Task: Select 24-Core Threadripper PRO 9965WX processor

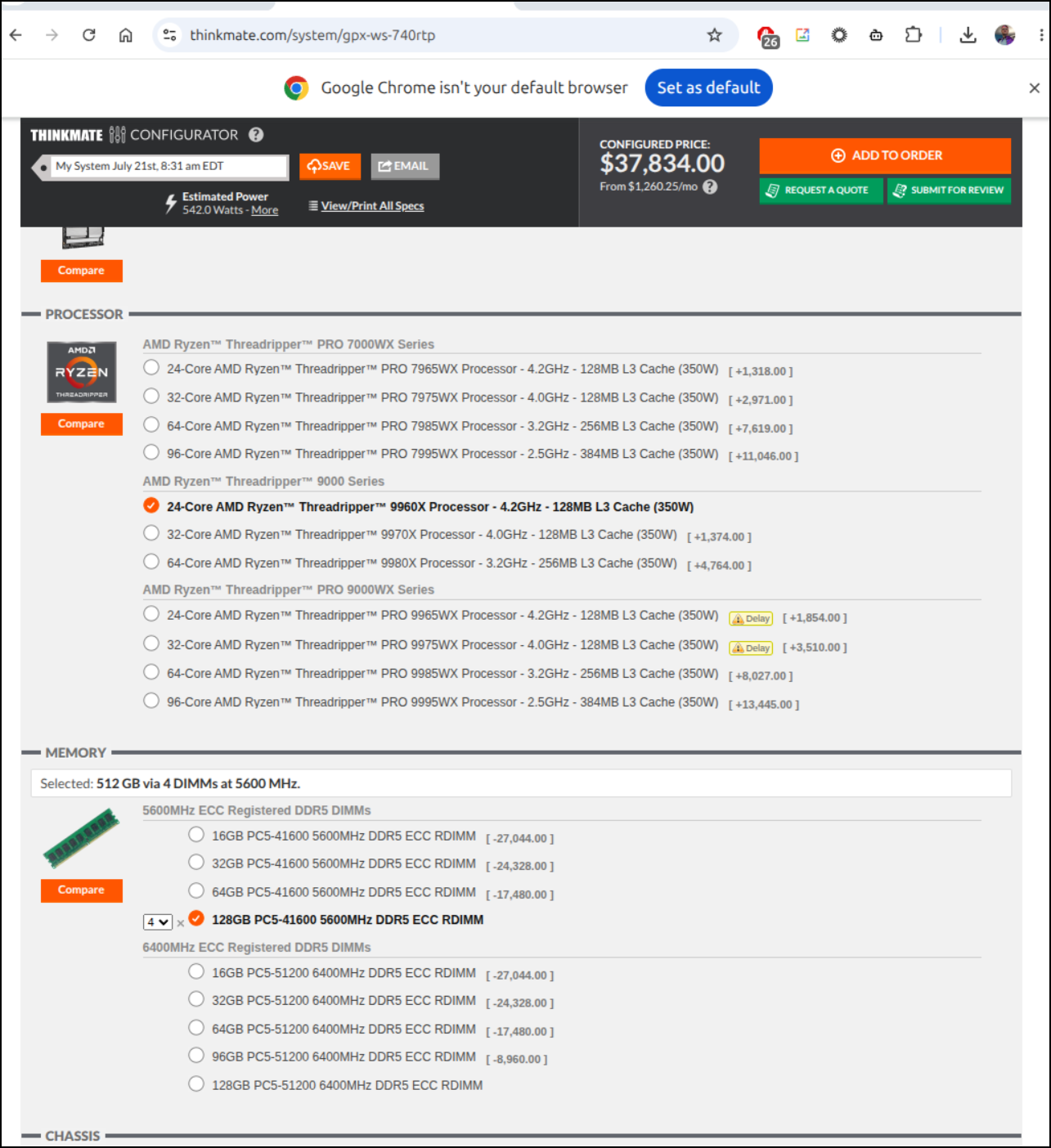Action: 151,614
